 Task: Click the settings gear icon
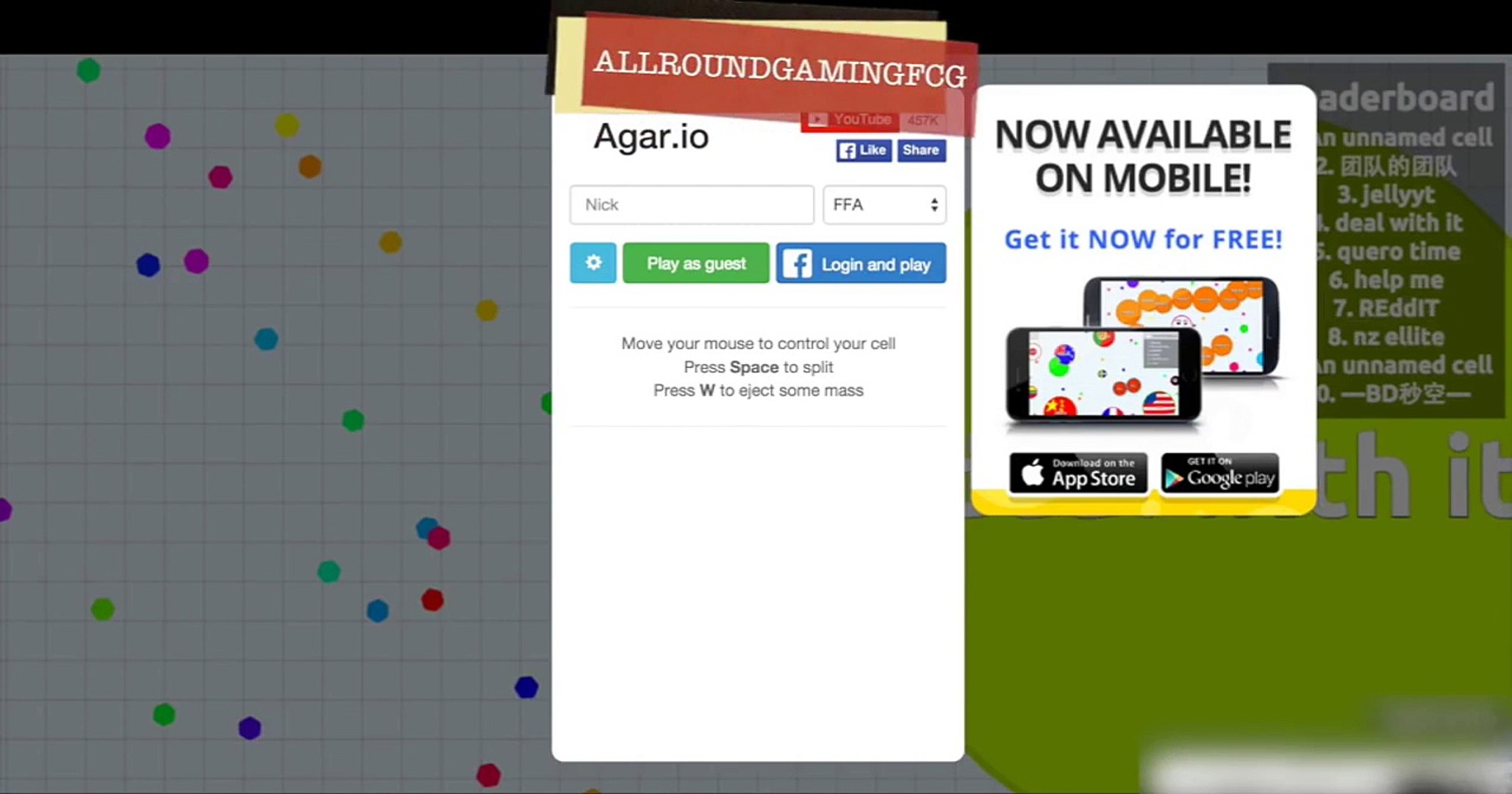(592, 263)
